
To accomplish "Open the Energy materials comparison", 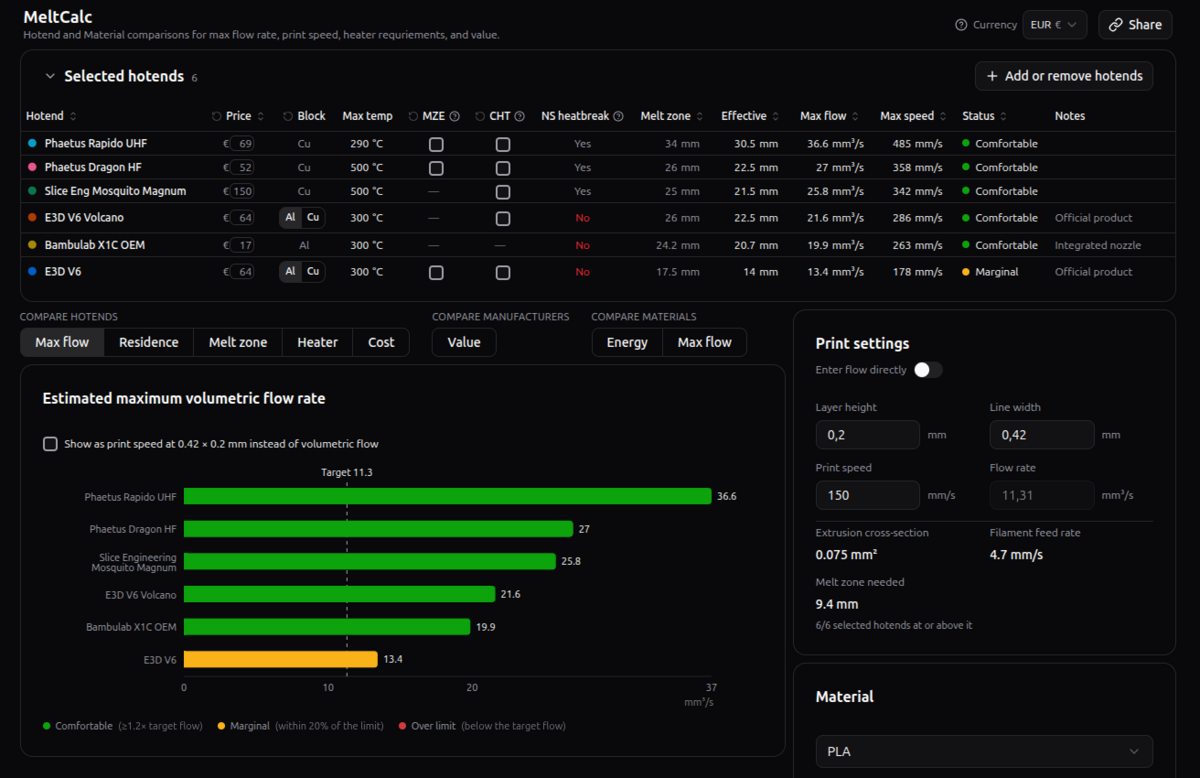I will coord(627,342).
